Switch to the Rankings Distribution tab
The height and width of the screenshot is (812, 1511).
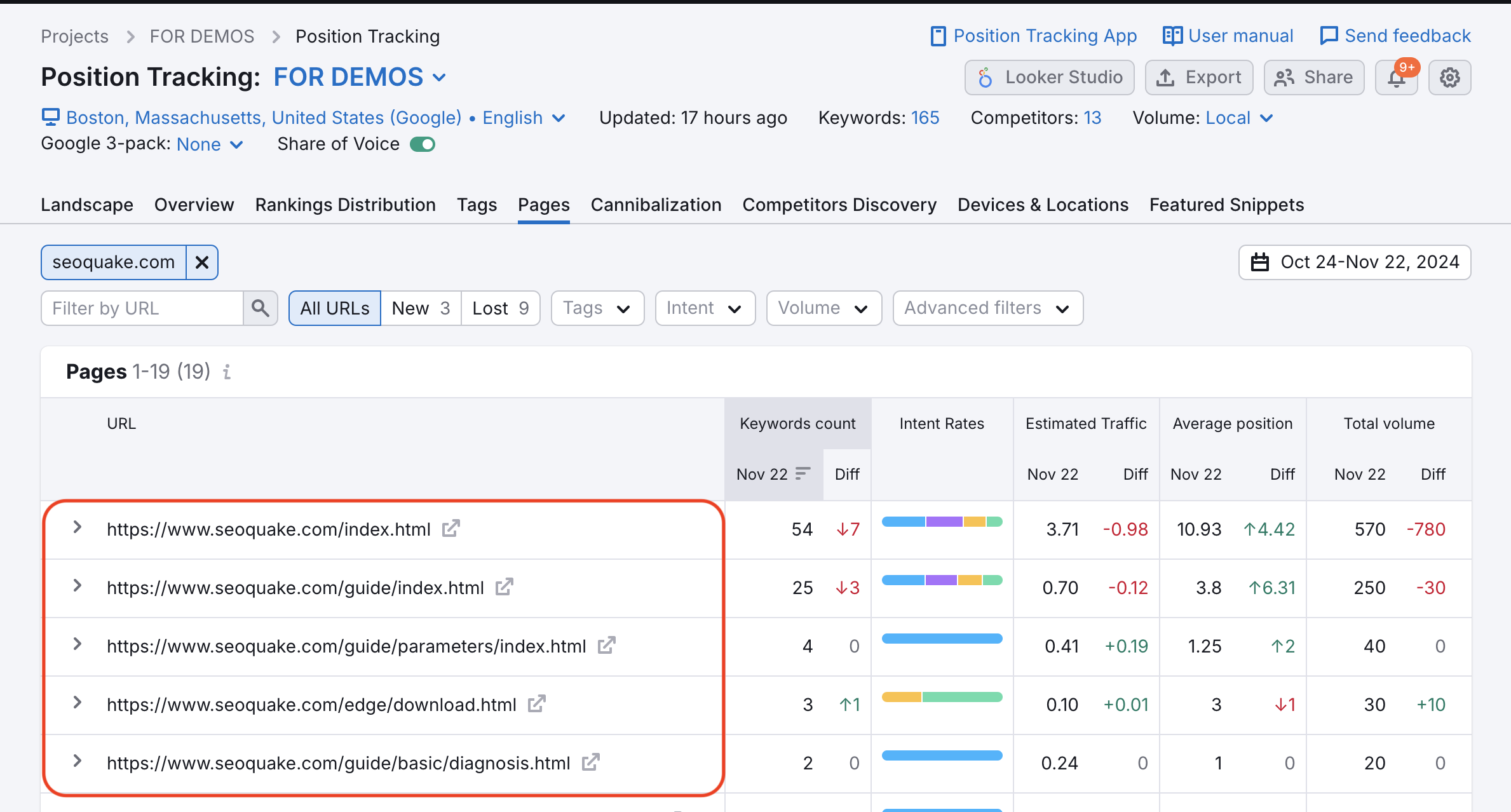[345, 205]
